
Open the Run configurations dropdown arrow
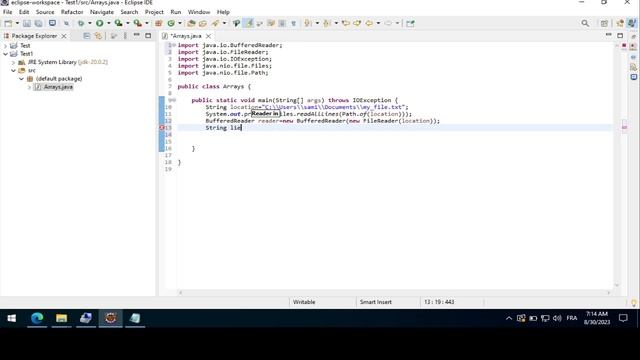tap(109, 23)
